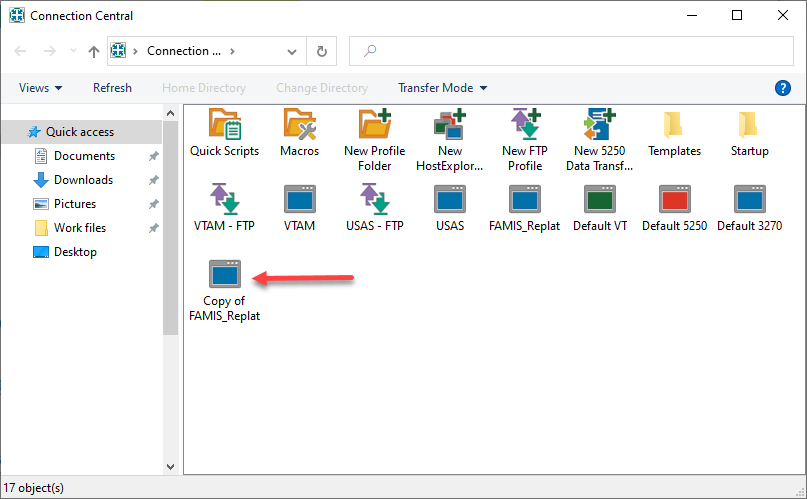Select Quick access in navigation pane

coord(82,132)
